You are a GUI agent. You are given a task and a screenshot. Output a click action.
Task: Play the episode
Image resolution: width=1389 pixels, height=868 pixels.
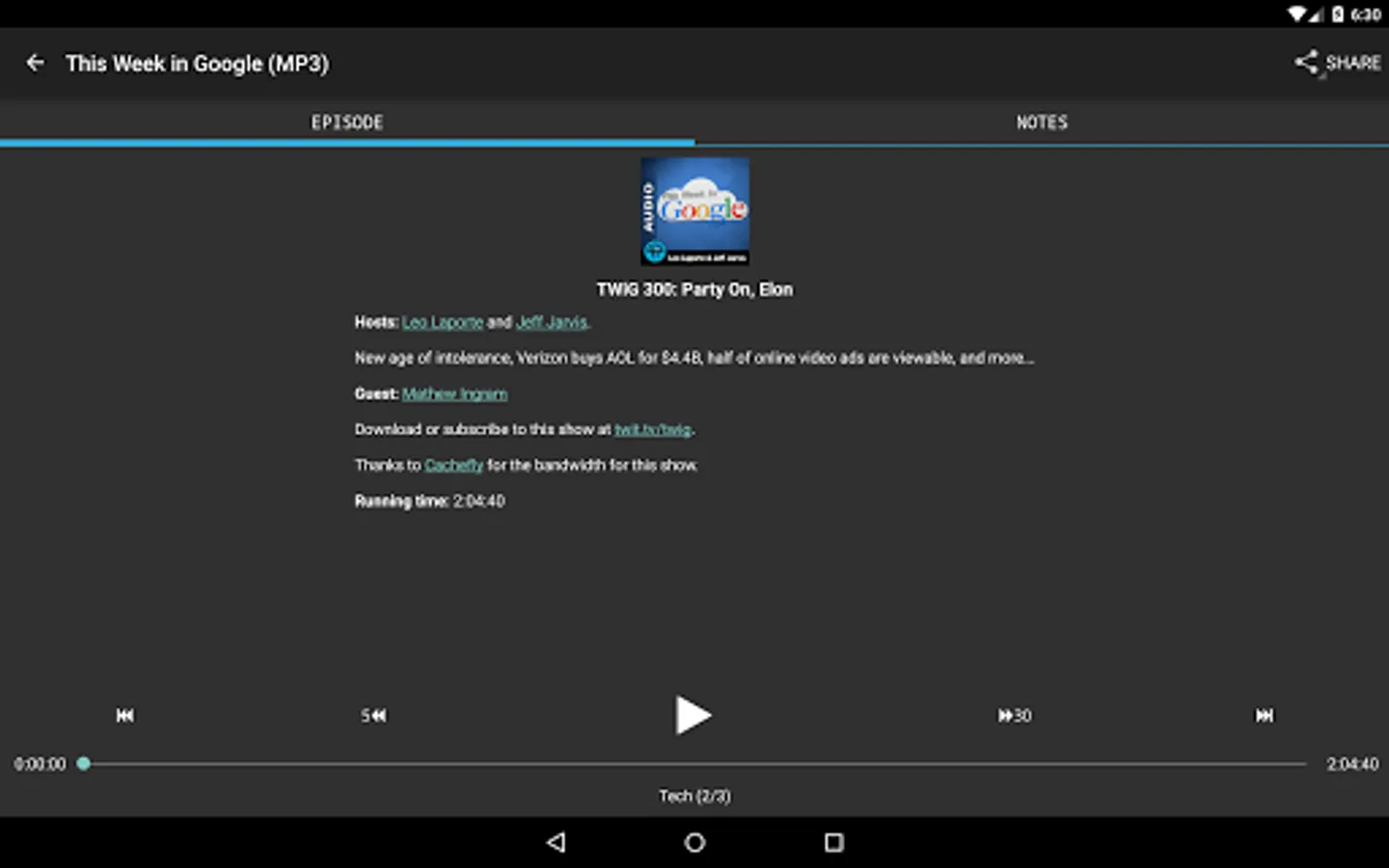(x=693, y=716)
